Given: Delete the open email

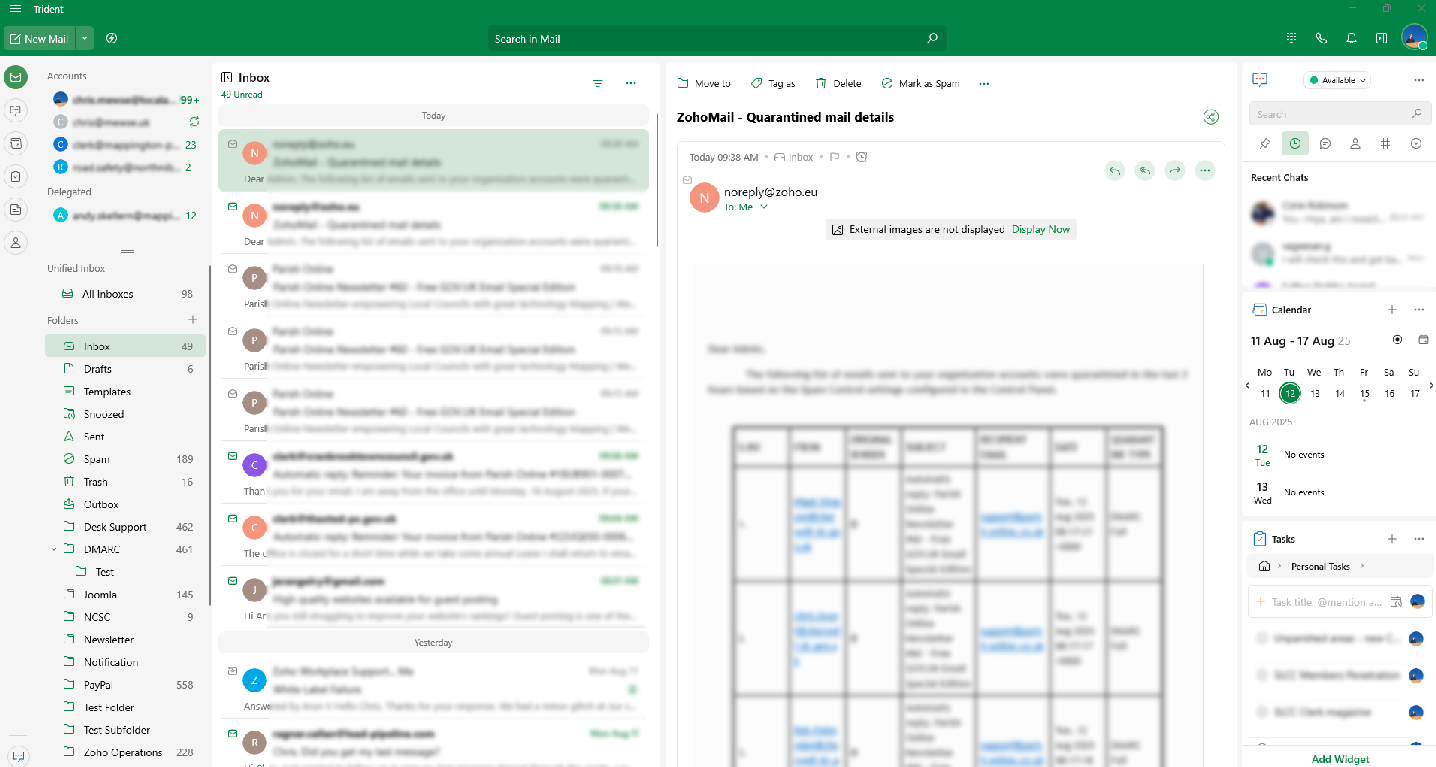Looking at the screenshot, I should (x=838, y=84).
